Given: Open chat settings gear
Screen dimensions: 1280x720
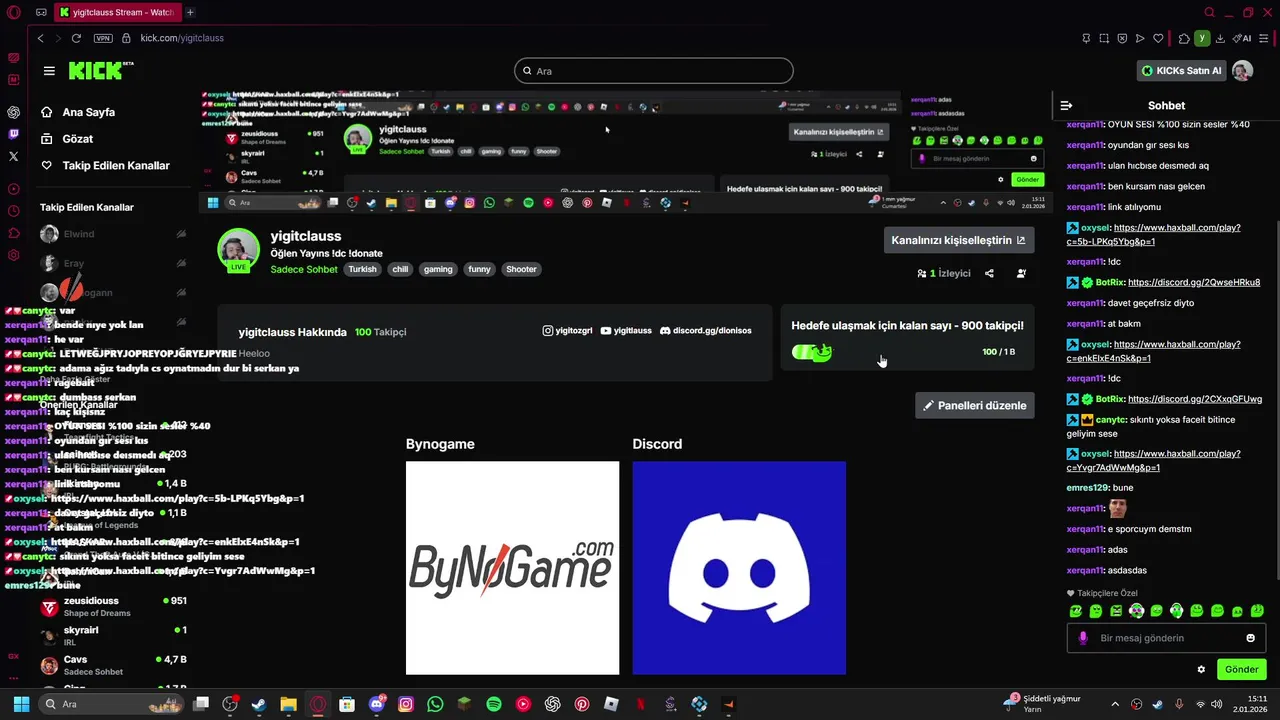Looking at the screenshot, I should (x=1201, y=669).
